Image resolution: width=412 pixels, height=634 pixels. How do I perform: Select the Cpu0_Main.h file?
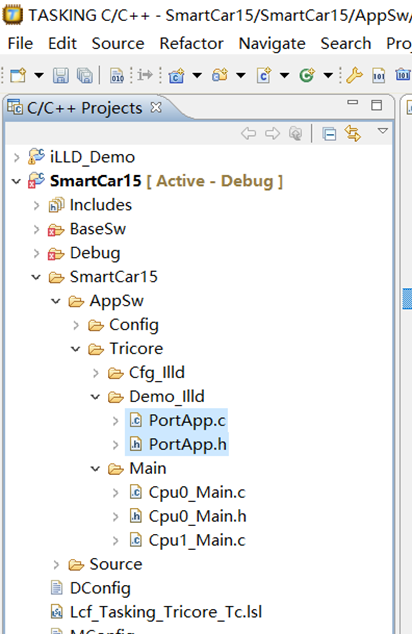197,516
